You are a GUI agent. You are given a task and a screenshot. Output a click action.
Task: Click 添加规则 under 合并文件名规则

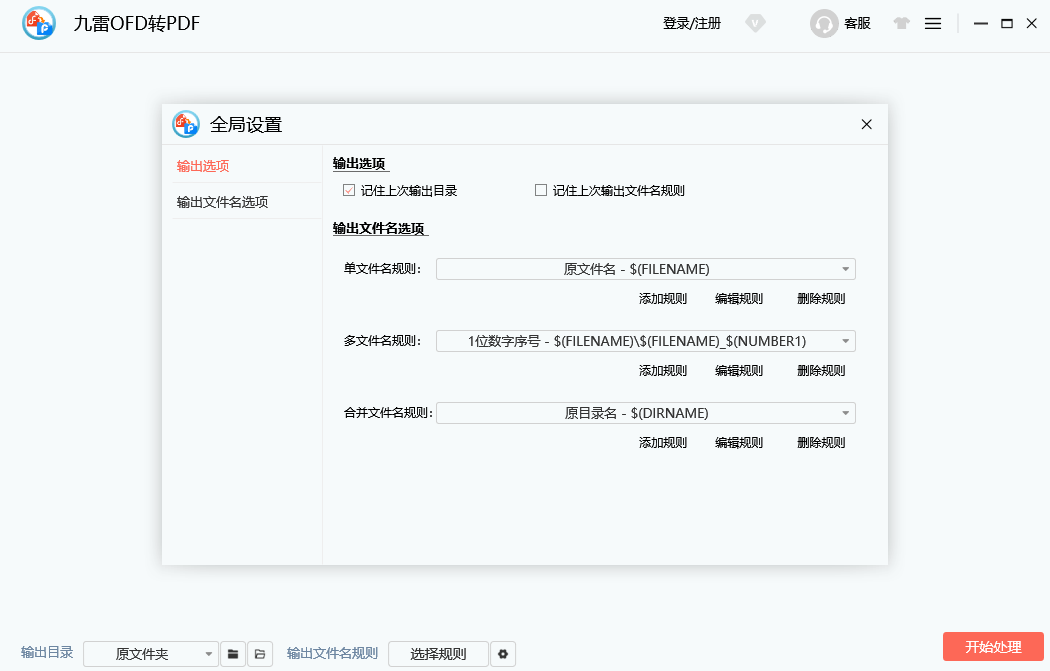(663, 441)
